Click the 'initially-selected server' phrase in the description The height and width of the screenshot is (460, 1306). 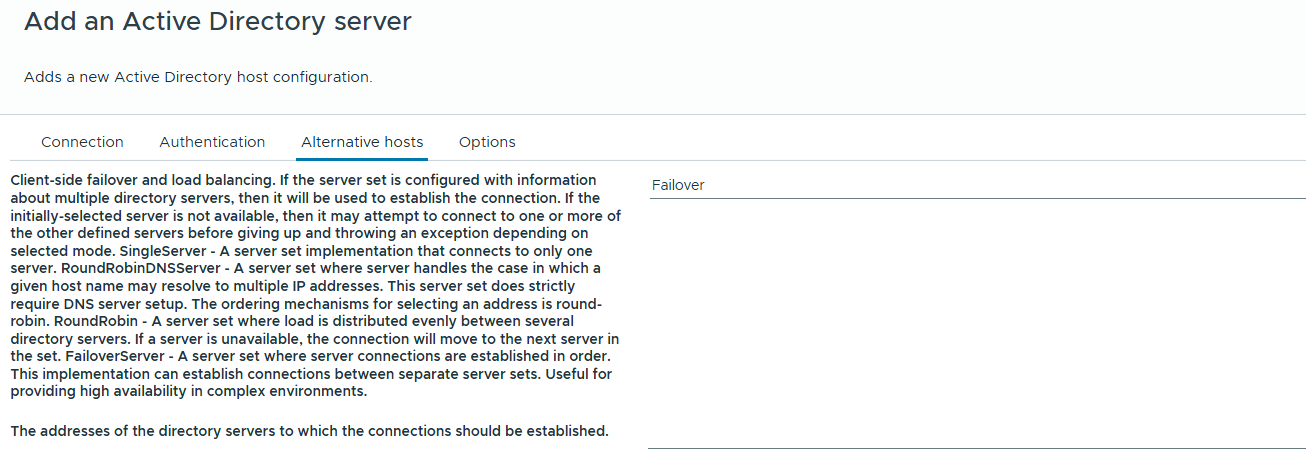(92, 215)
